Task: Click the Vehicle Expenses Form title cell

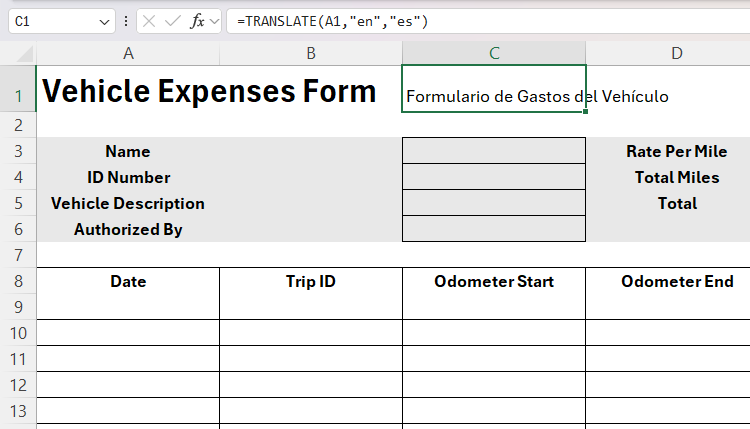Action: point(209,92)
